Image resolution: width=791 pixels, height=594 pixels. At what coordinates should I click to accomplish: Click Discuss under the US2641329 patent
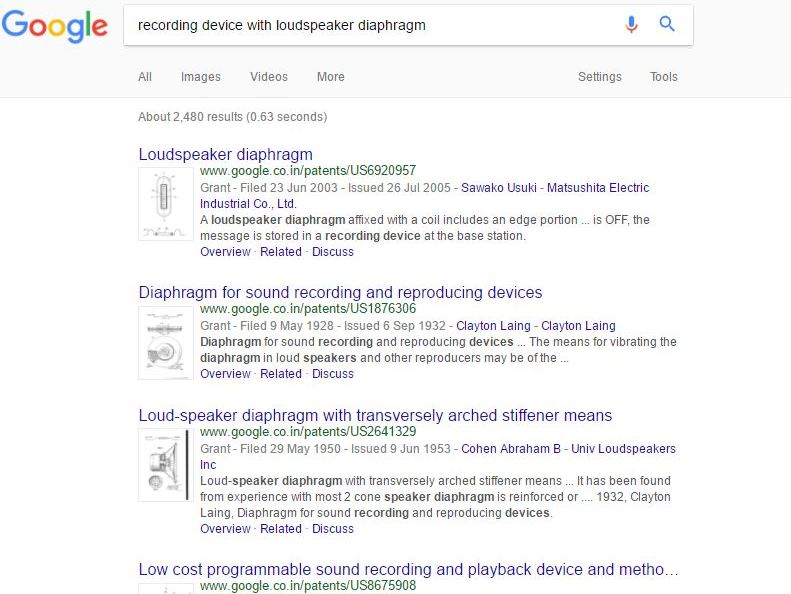[332, 529]
